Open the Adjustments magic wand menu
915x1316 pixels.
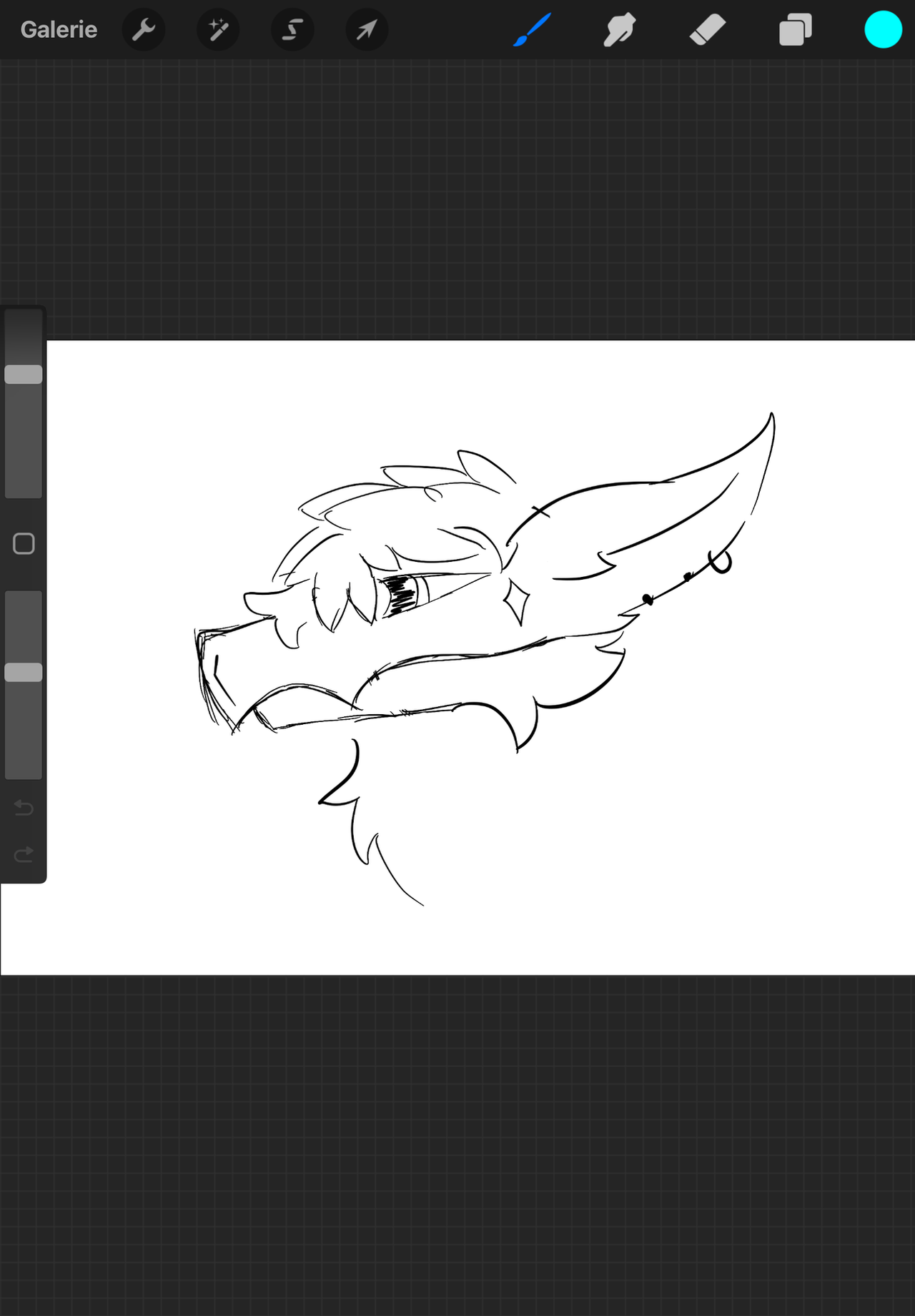(218, 30)
